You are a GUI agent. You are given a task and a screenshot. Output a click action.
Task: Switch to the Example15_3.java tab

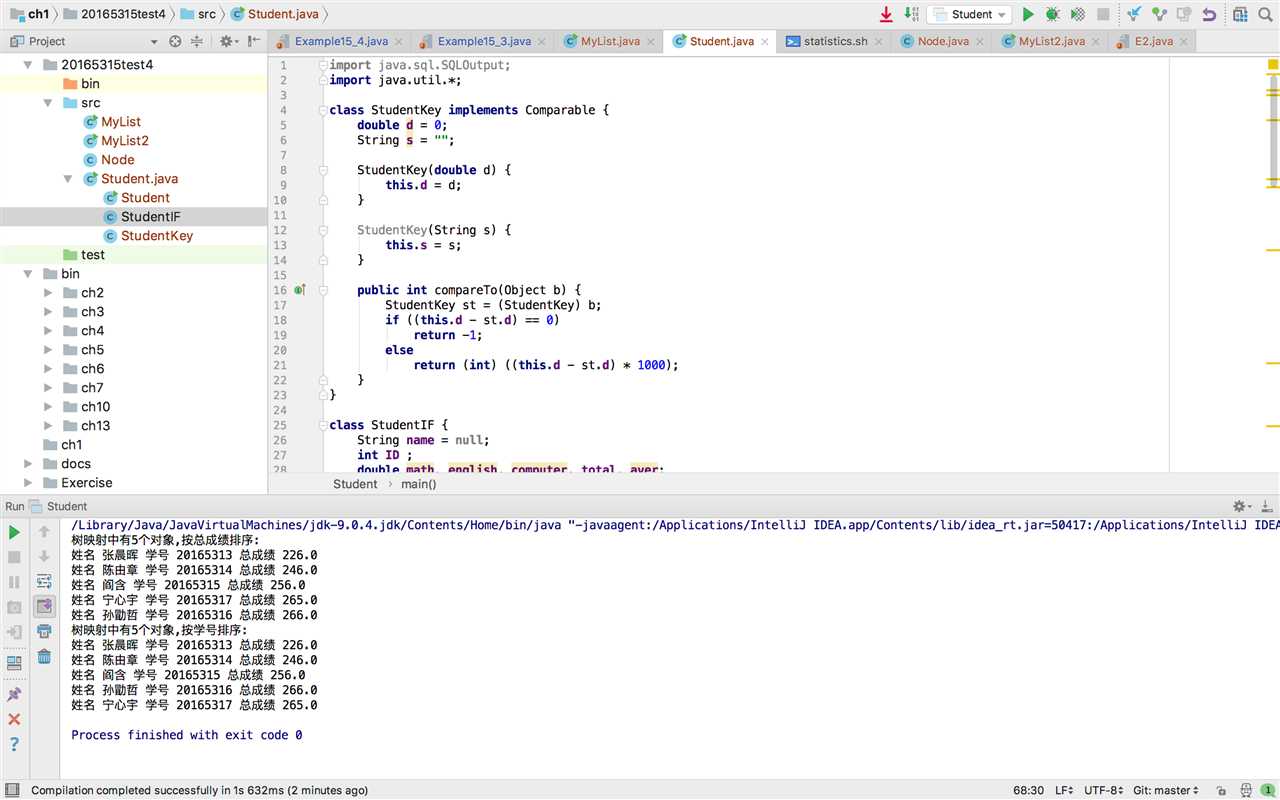[484, 41]
